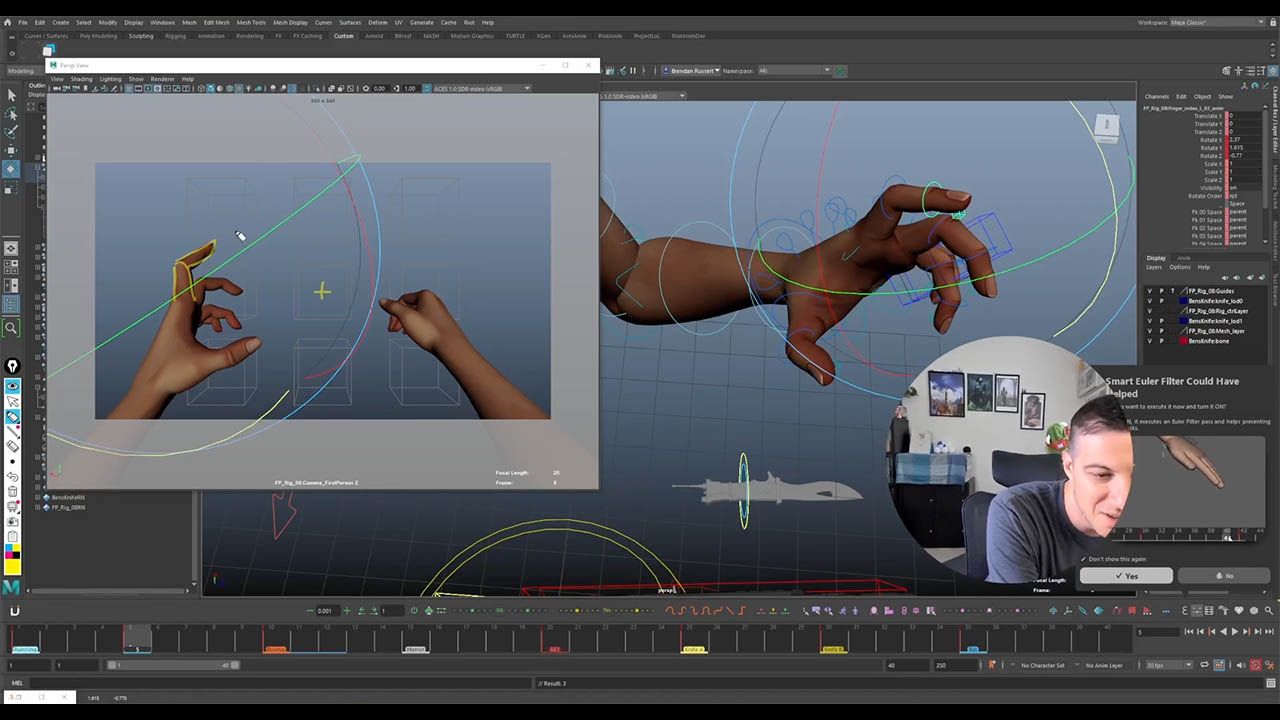1280x720 pixels.
Task: Open the 30 fps frame rate dropdown
Action: 1168,665
